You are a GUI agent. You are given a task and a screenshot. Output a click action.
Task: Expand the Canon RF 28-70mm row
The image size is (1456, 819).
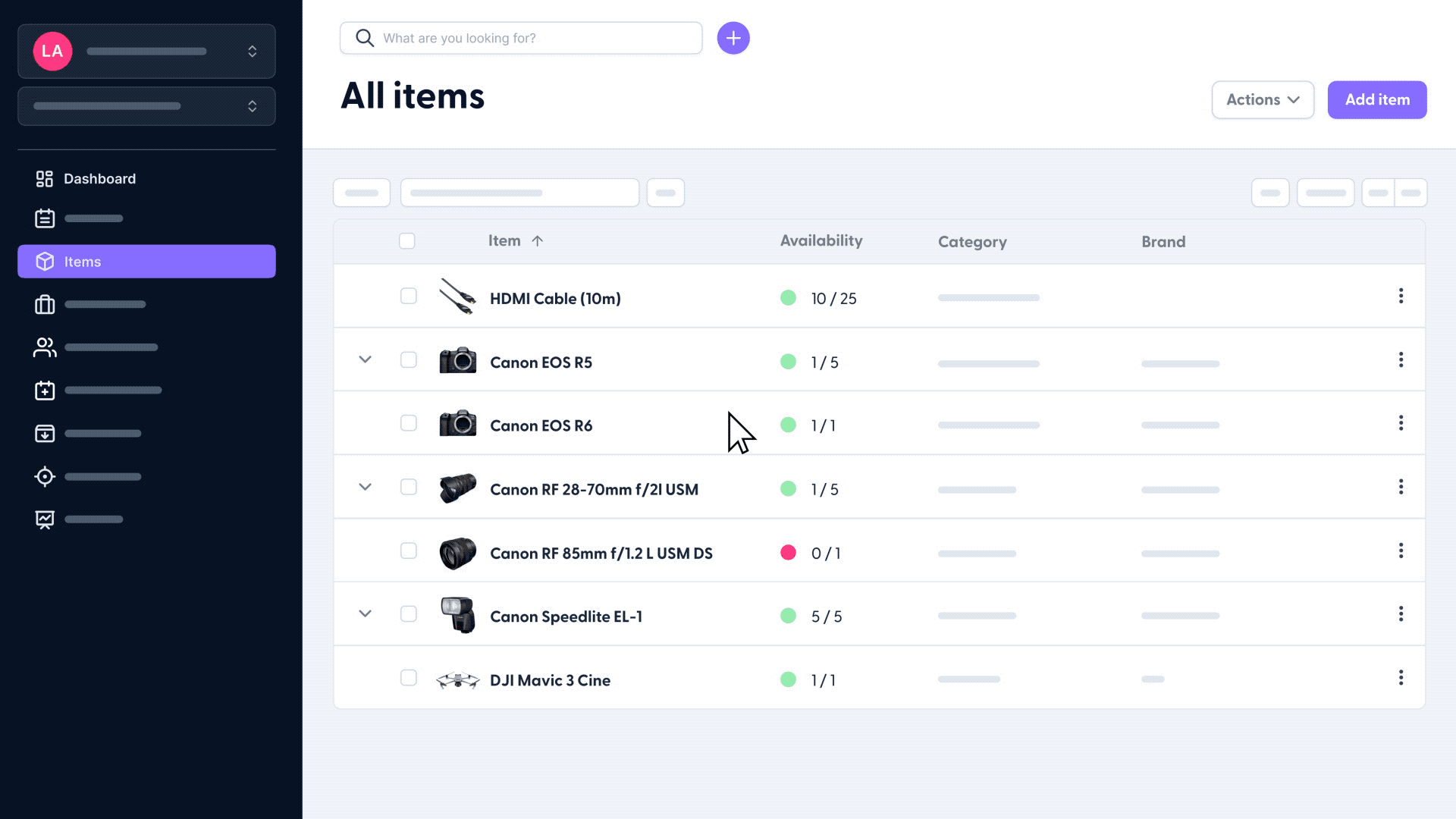point(366,487)
